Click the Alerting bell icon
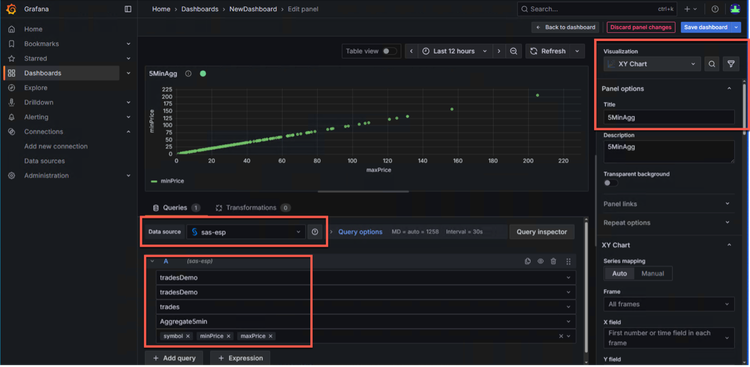The image size is (750, 367). [x=12, y=117]
